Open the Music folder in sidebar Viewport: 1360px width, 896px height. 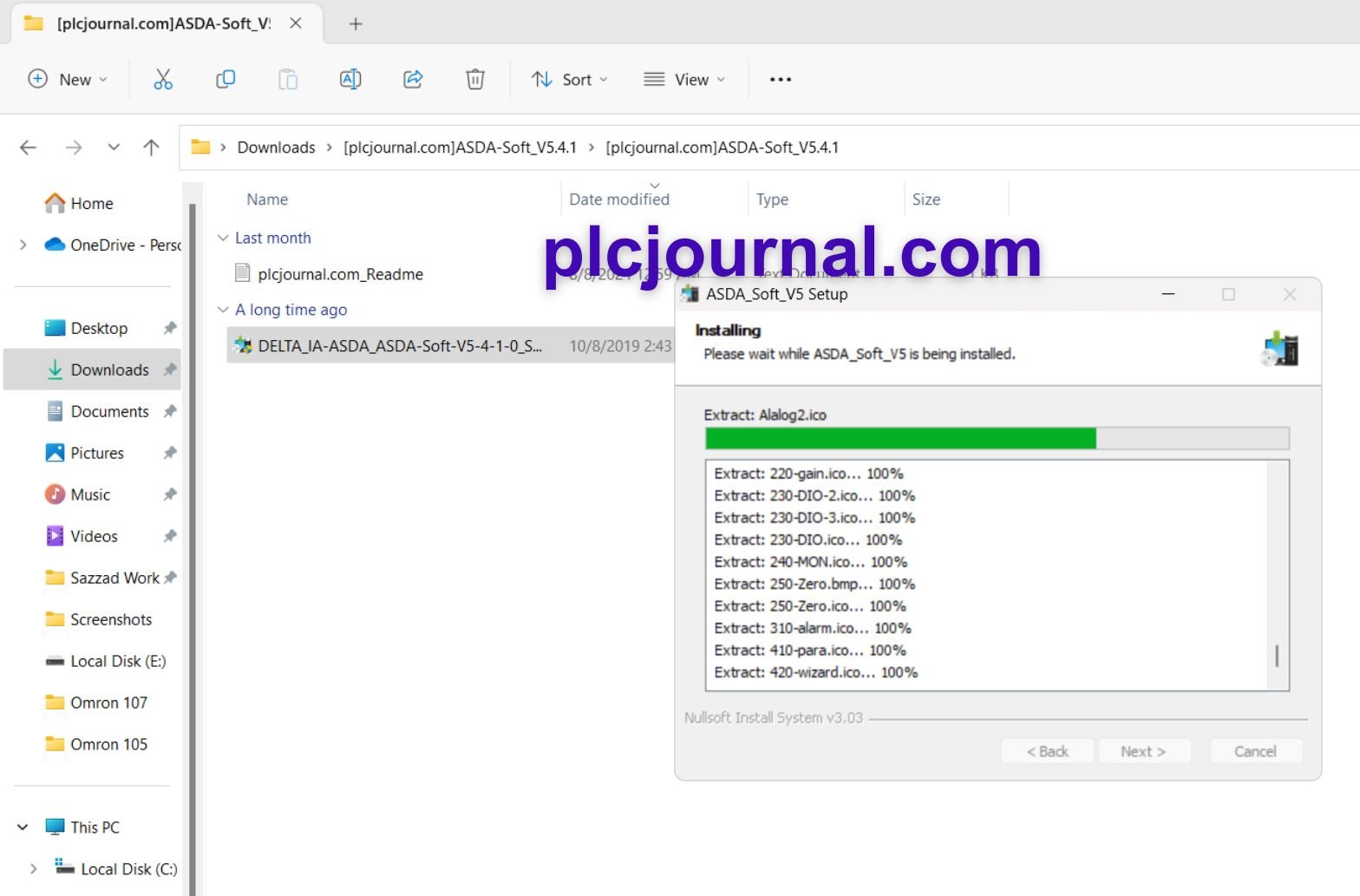coord(77,494)
